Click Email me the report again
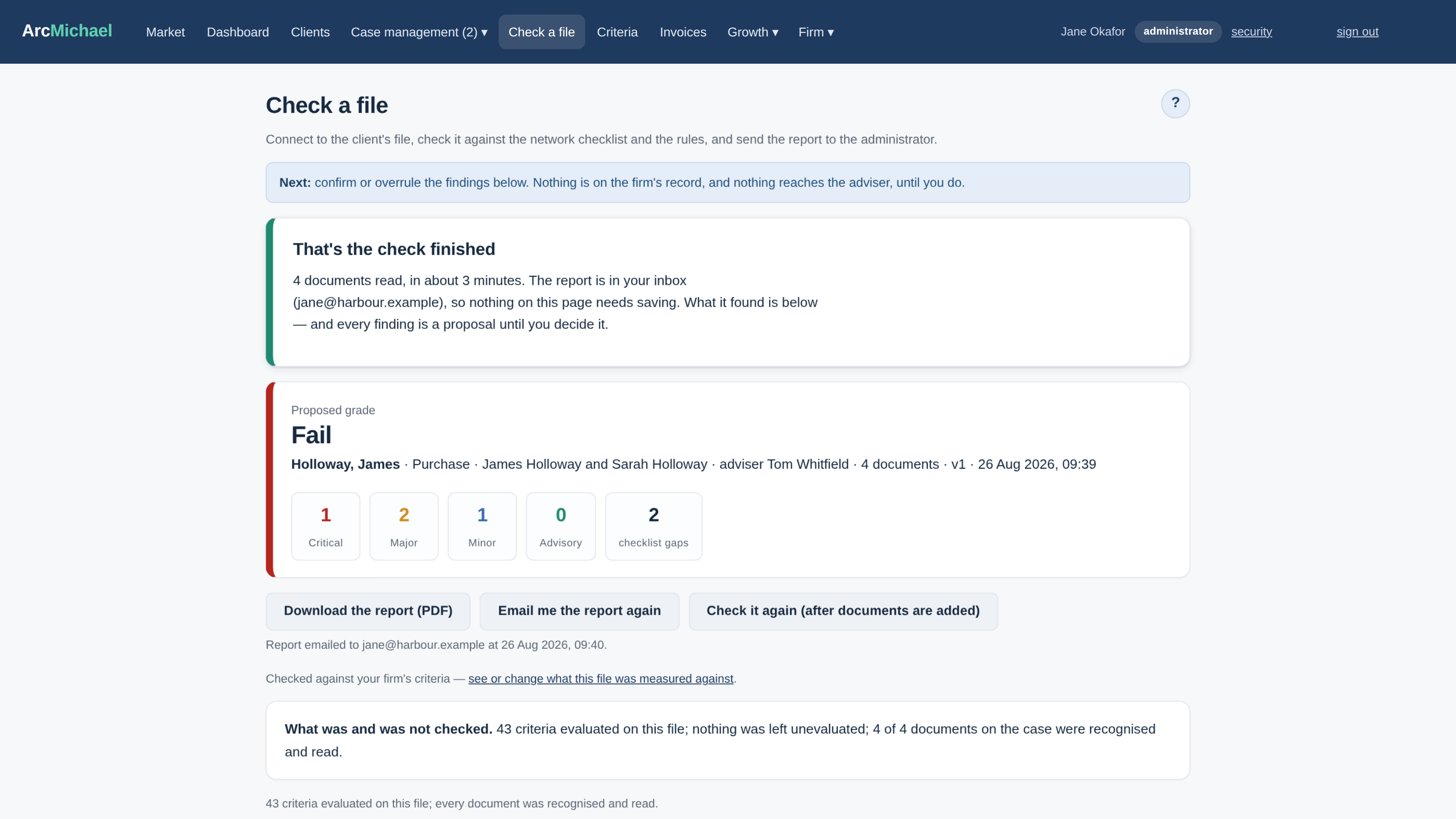Image resolution: width=1456 pixels, height=819 pixels. [x=579, y=611]
